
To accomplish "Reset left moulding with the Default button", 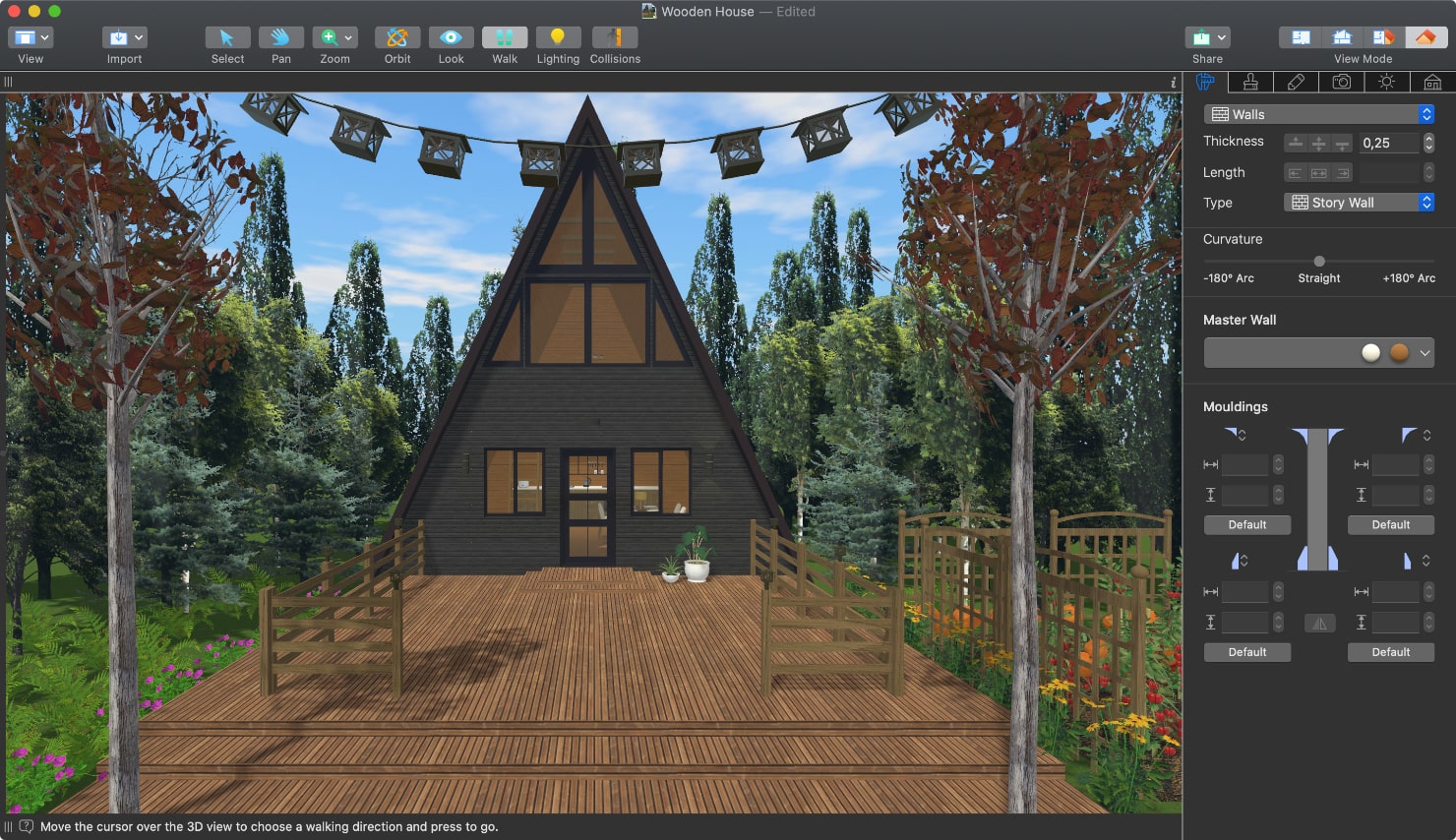I will pos(1246,524).
